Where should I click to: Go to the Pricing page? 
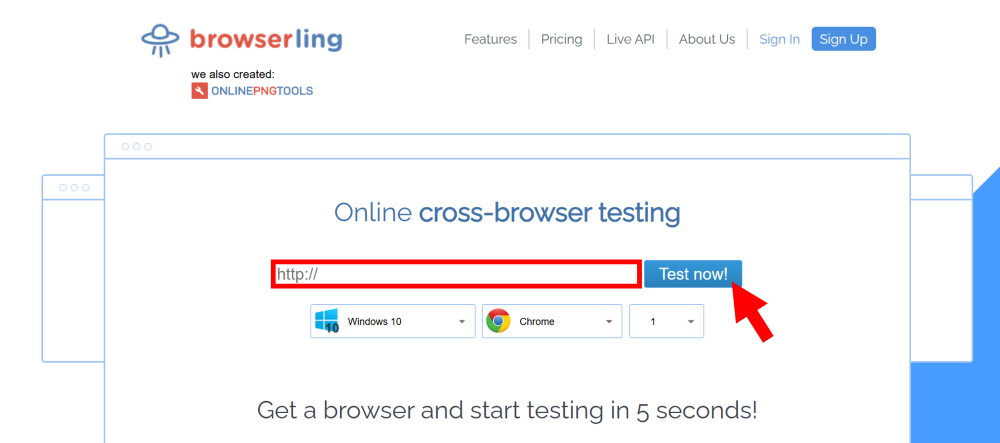[561, 39]
